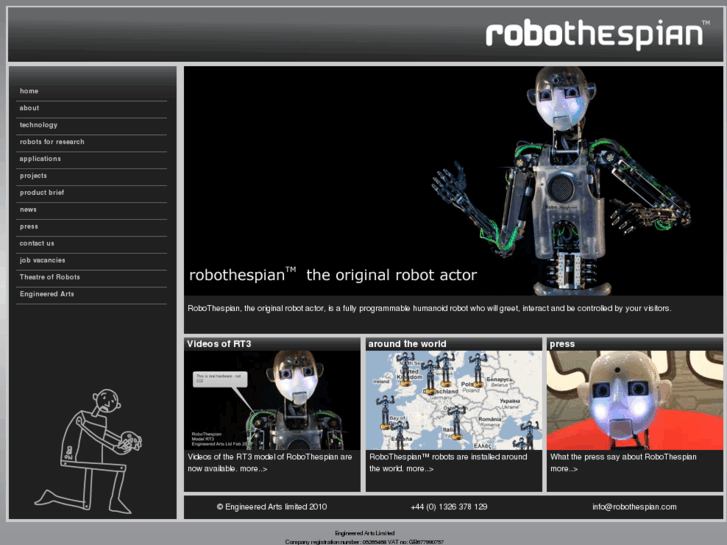Click the kneeling robot with skull drawing

[x=88, y=451]
